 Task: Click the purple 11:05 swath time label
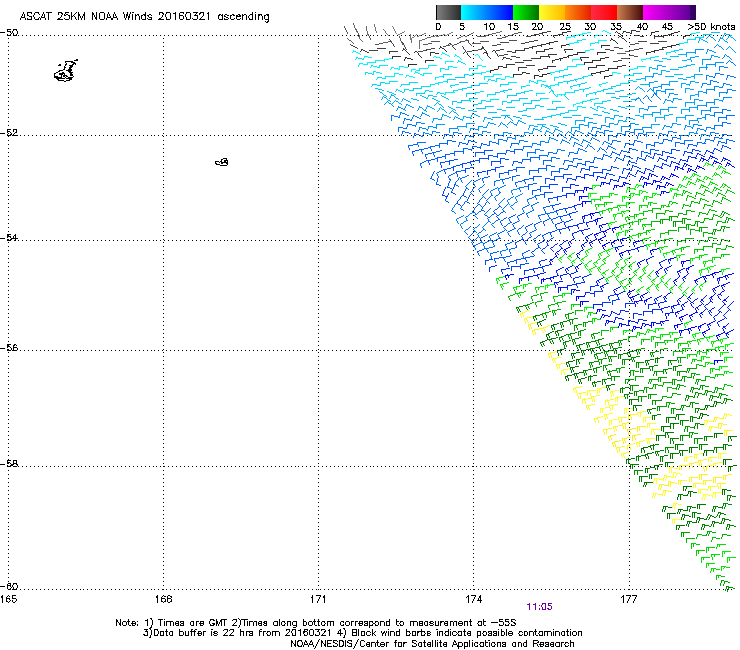[539, 607]
